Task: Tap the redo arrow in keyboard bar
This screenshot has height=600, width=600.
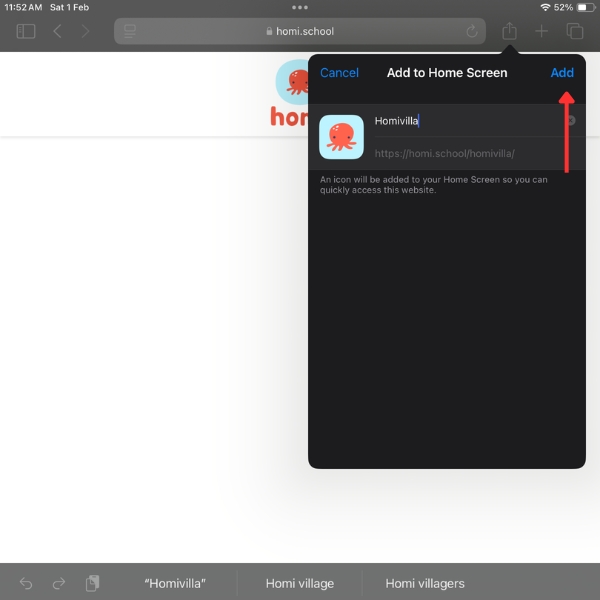Action: pyautogui.click(x=59, y=584)
